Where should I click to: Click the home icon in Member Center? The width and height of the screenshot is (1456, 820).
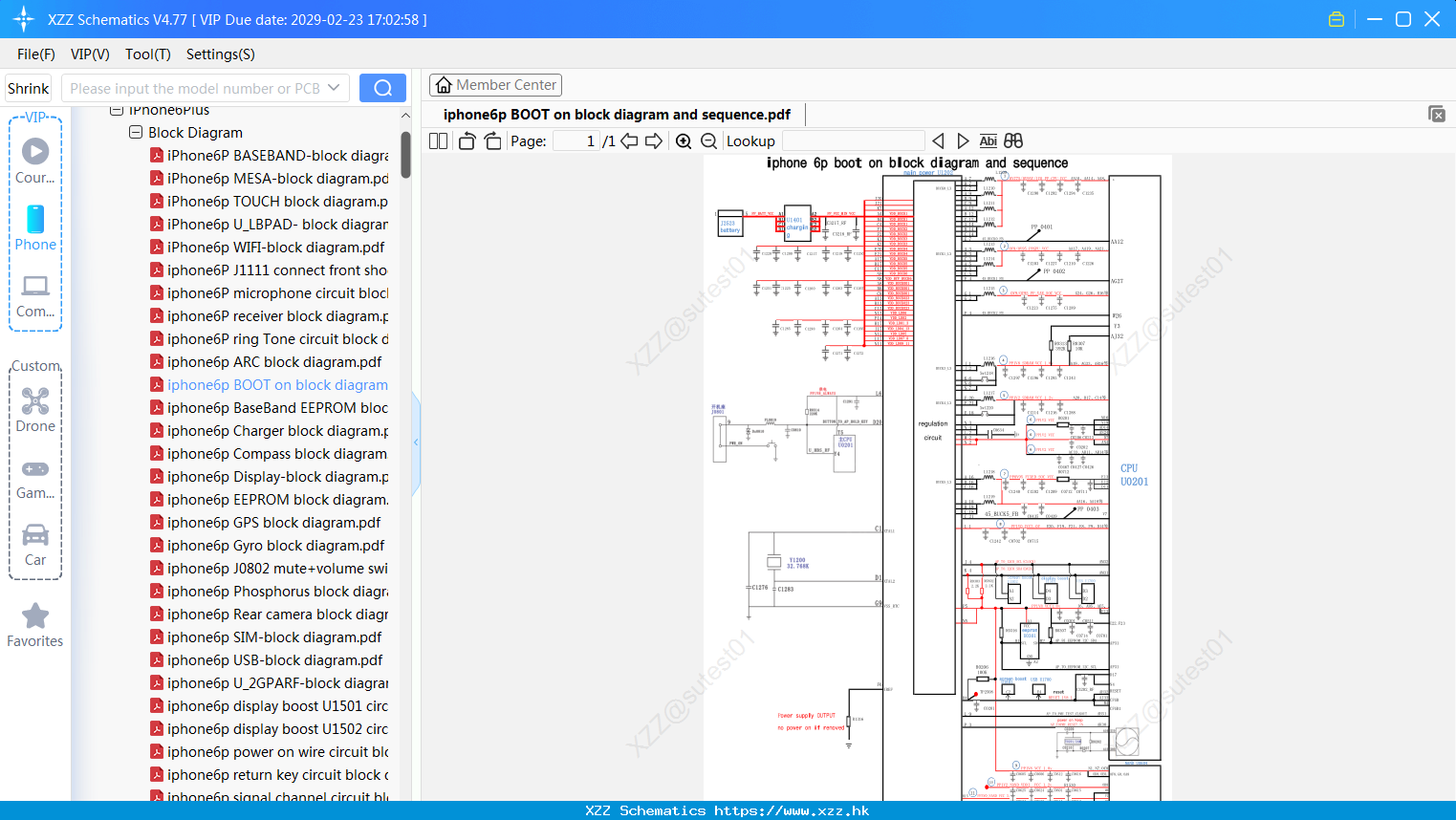pyautogui.click(x=444, y=85)
